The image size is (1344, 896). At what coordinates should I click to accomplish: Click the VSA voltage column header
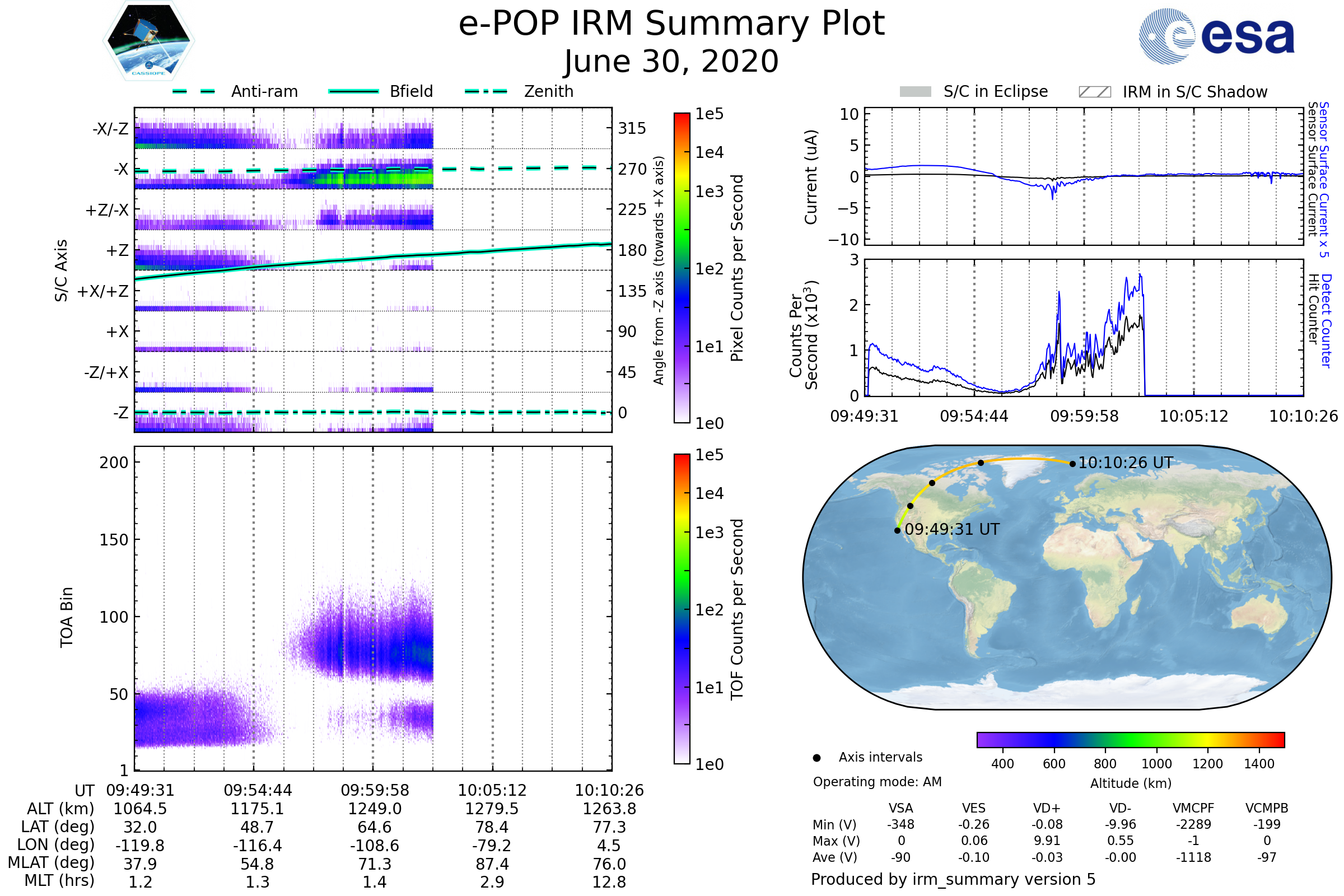click(x=900, y=808)
